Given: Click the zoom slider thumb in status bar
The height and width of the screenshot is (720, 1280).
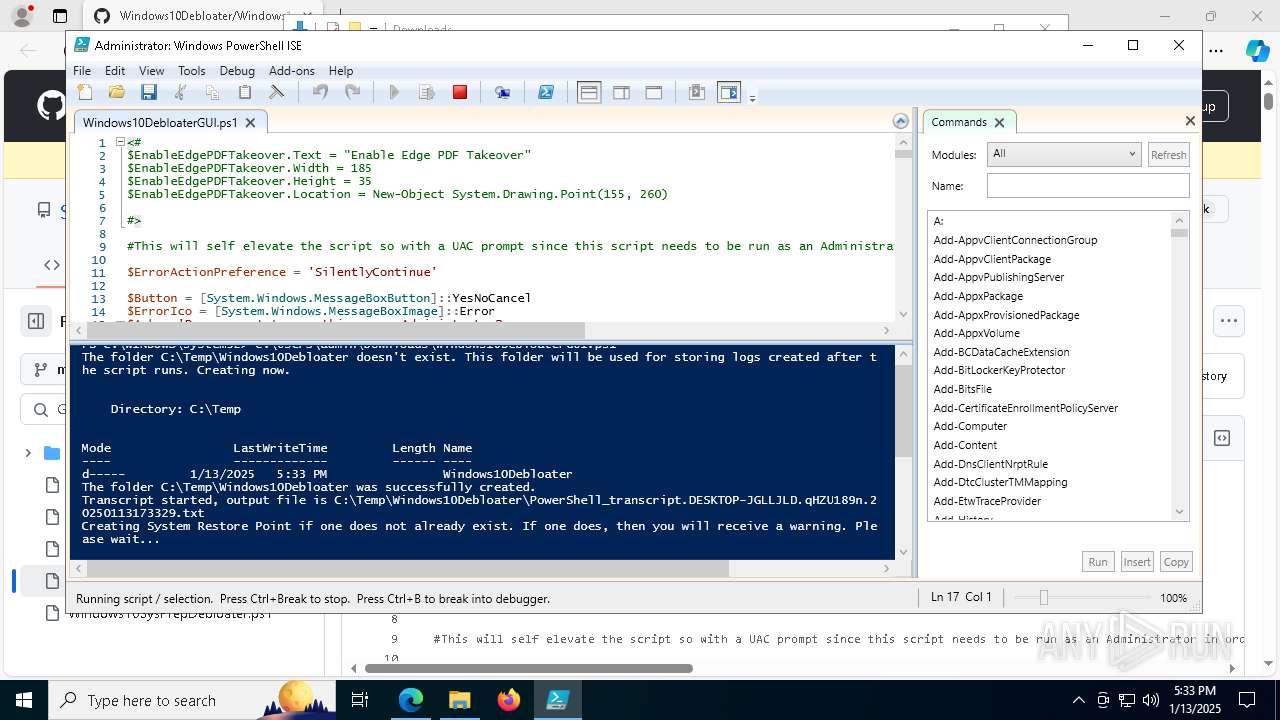Looking at the screenshot, I should point(1043,597).
